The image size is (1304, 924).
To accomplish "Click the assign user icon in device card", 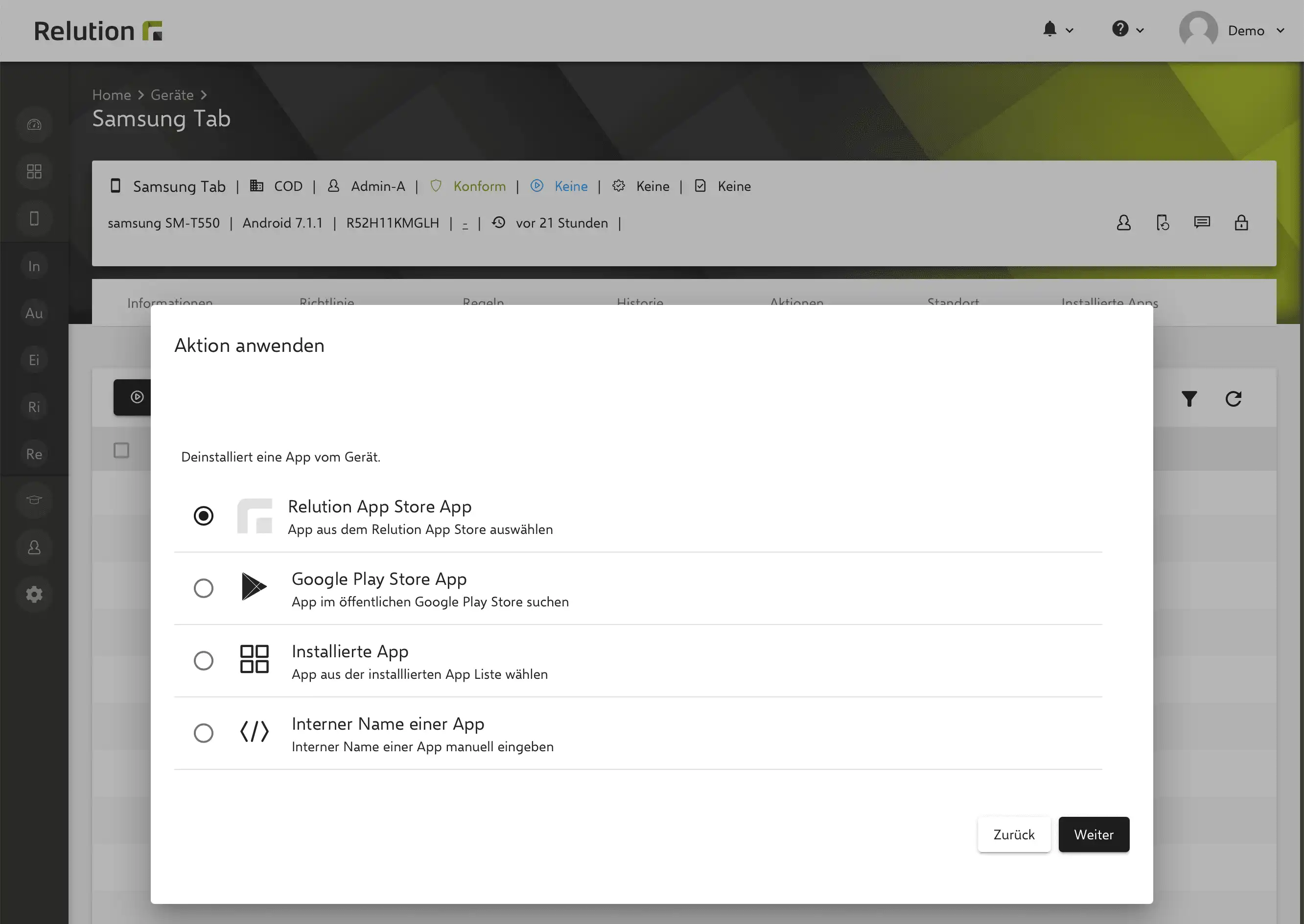I will point(1124,223).
